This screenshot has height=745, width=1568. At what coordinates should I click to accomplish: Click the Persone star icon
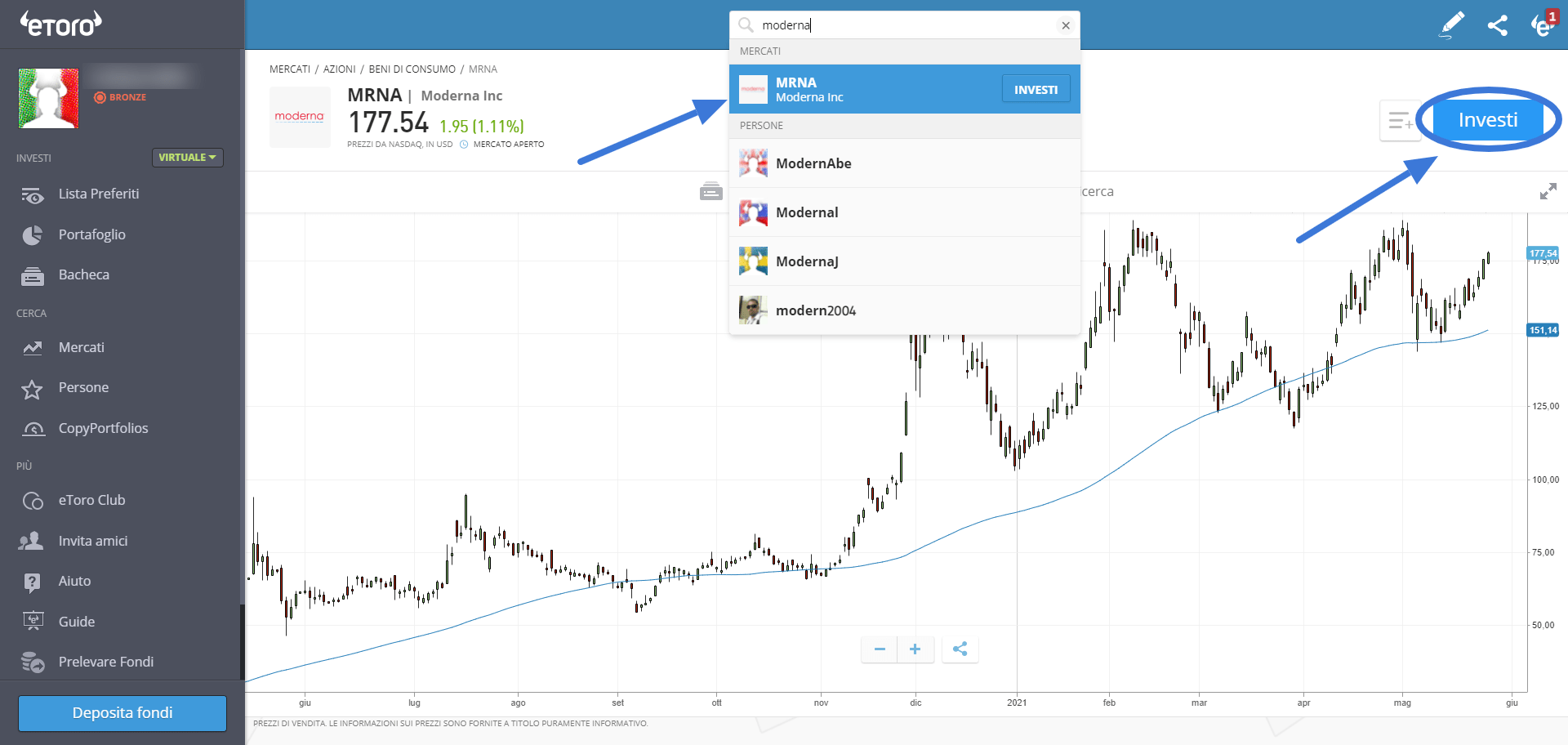[32, 389]
